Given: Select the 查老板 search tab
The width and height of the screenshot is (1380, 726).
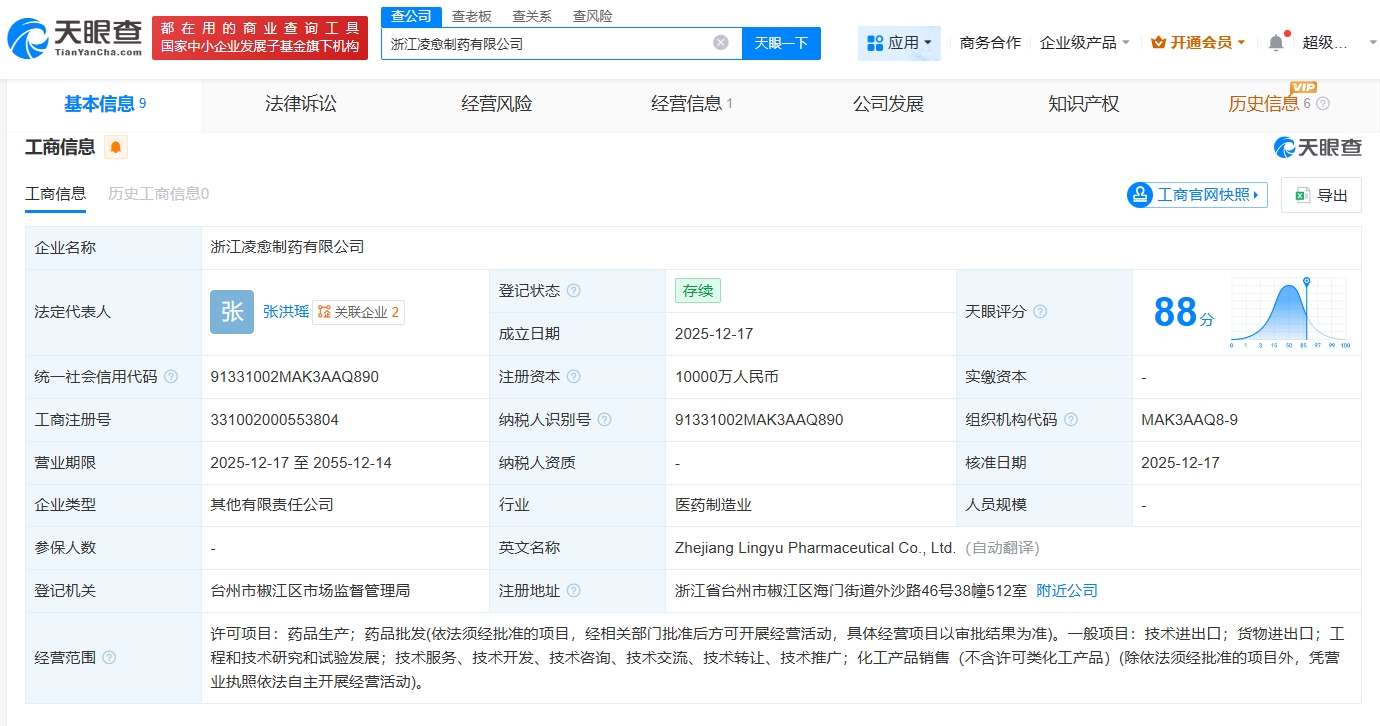Looking at the screenshot, I should click(x=471, y=16).
